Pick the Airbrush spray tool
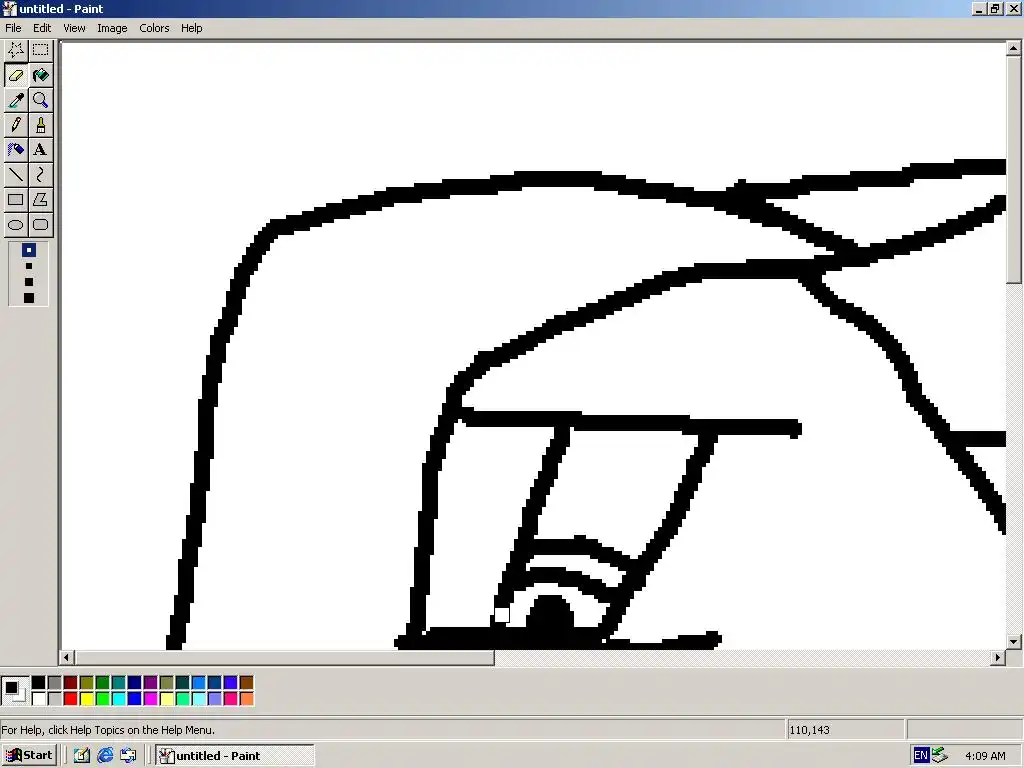The image size is (1024, 768). [x=16, y=150]
